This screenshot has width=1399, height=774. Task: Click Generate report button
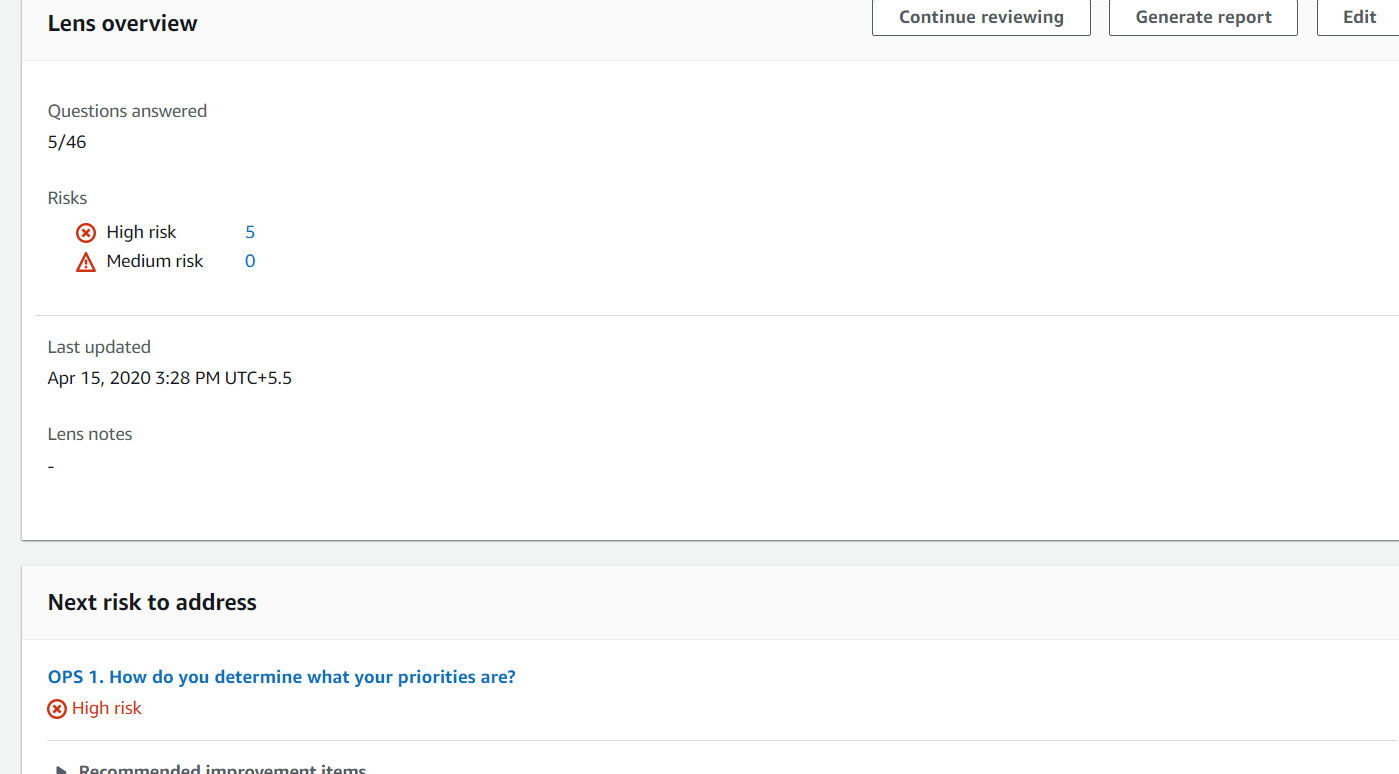1203,17
